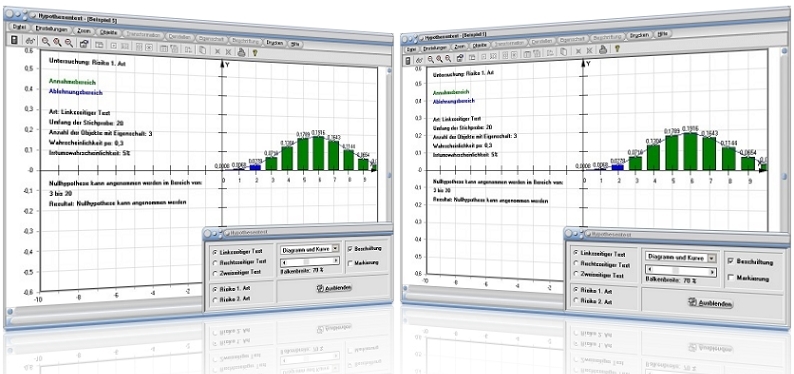This screenshot has width=794, height=374.
Task: Click Balkenbreite slider in left control panel
Action: click(310, 262)
